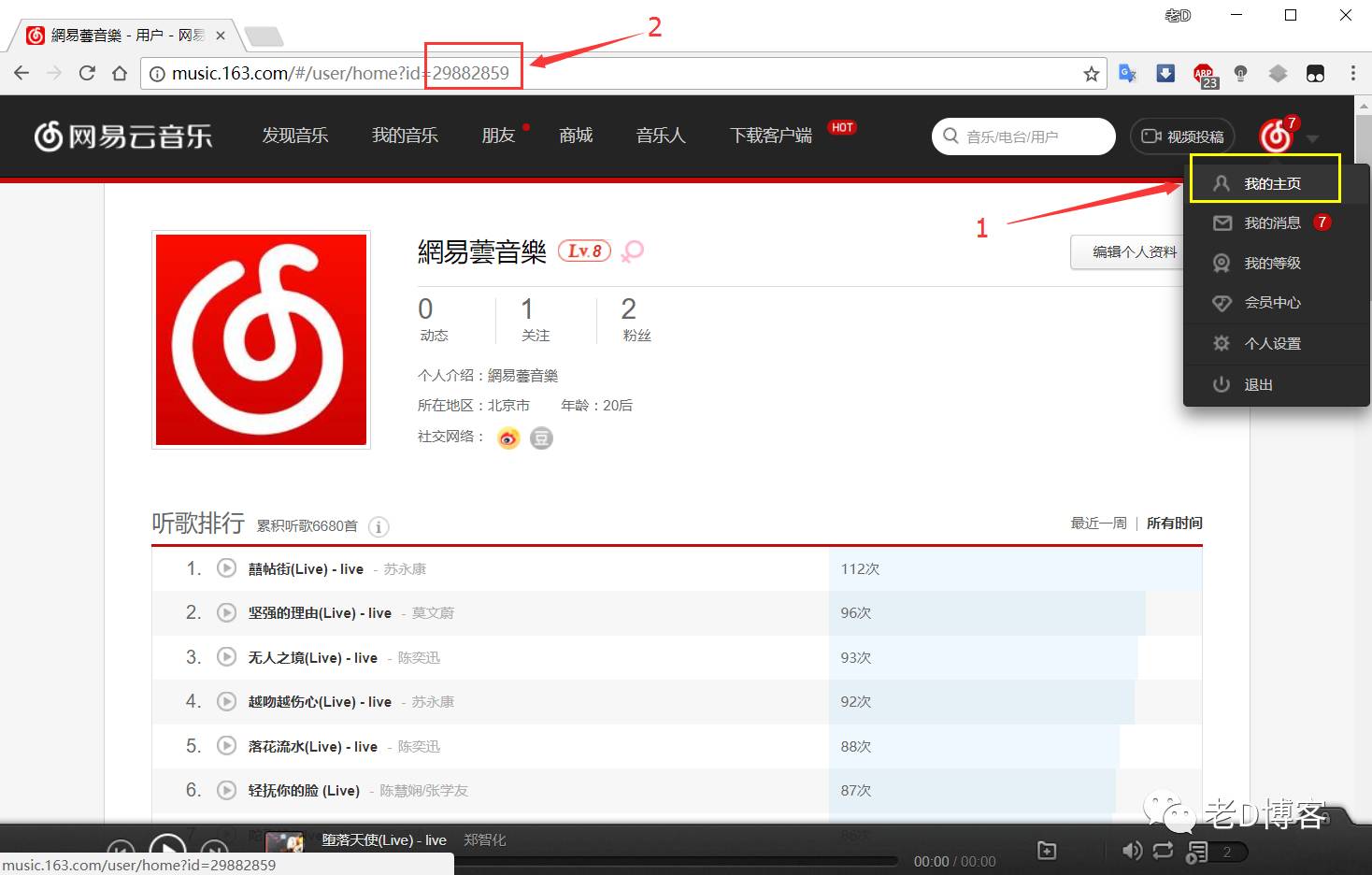
Task: Click the search box 音乐/电台/用户
Action: point(1023,136)
